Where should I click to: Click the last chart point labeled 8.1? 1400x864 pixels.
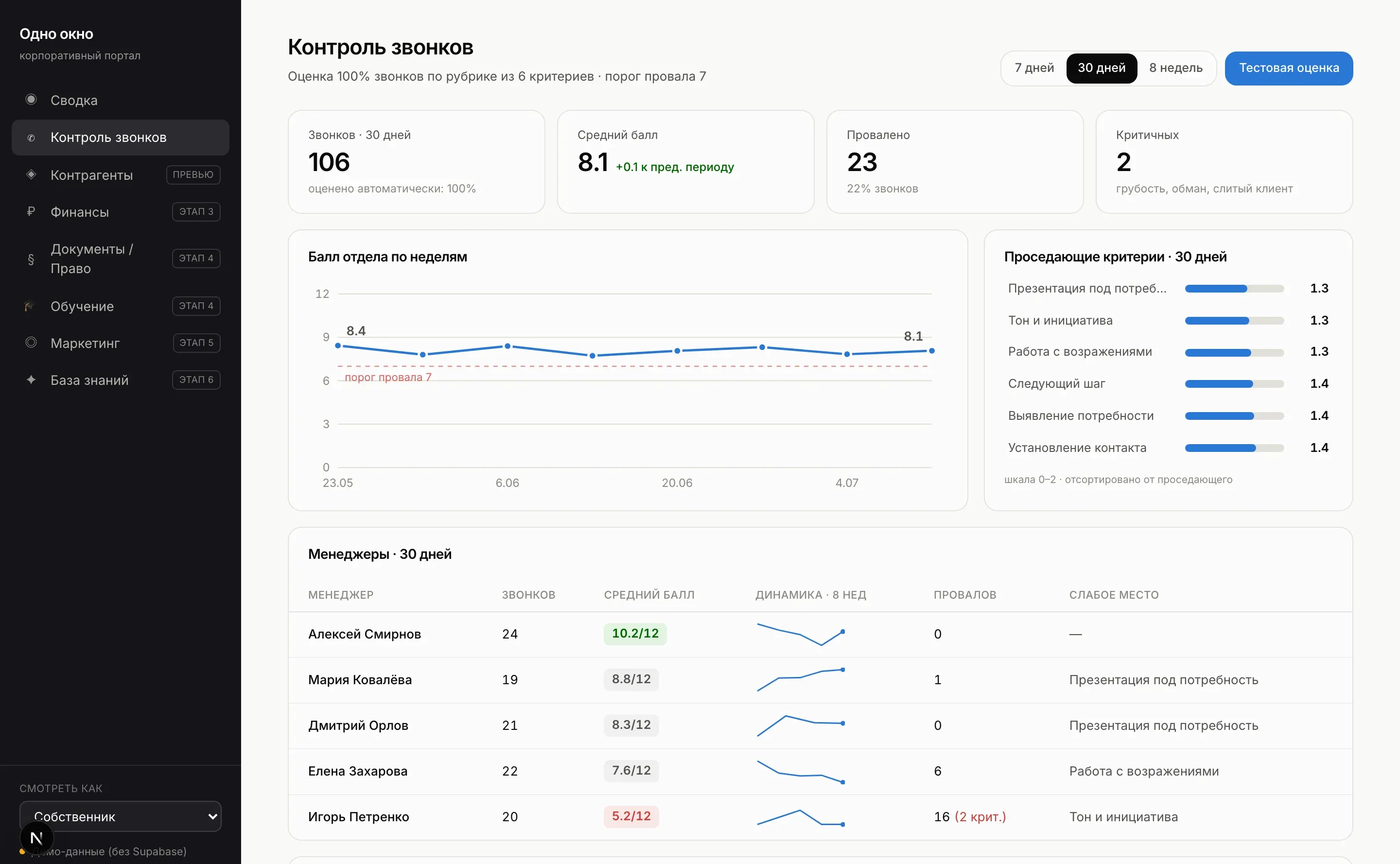[x=931, y=350]
